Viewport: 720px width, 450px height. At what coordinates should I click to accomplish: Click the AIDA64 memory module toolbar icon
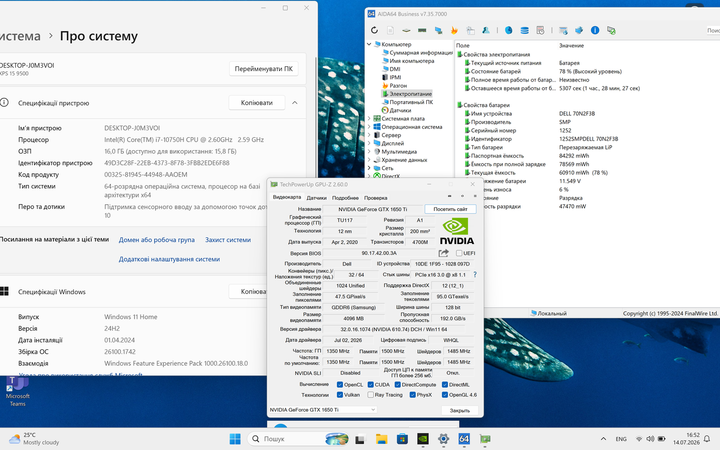click(x=422, y=30)
